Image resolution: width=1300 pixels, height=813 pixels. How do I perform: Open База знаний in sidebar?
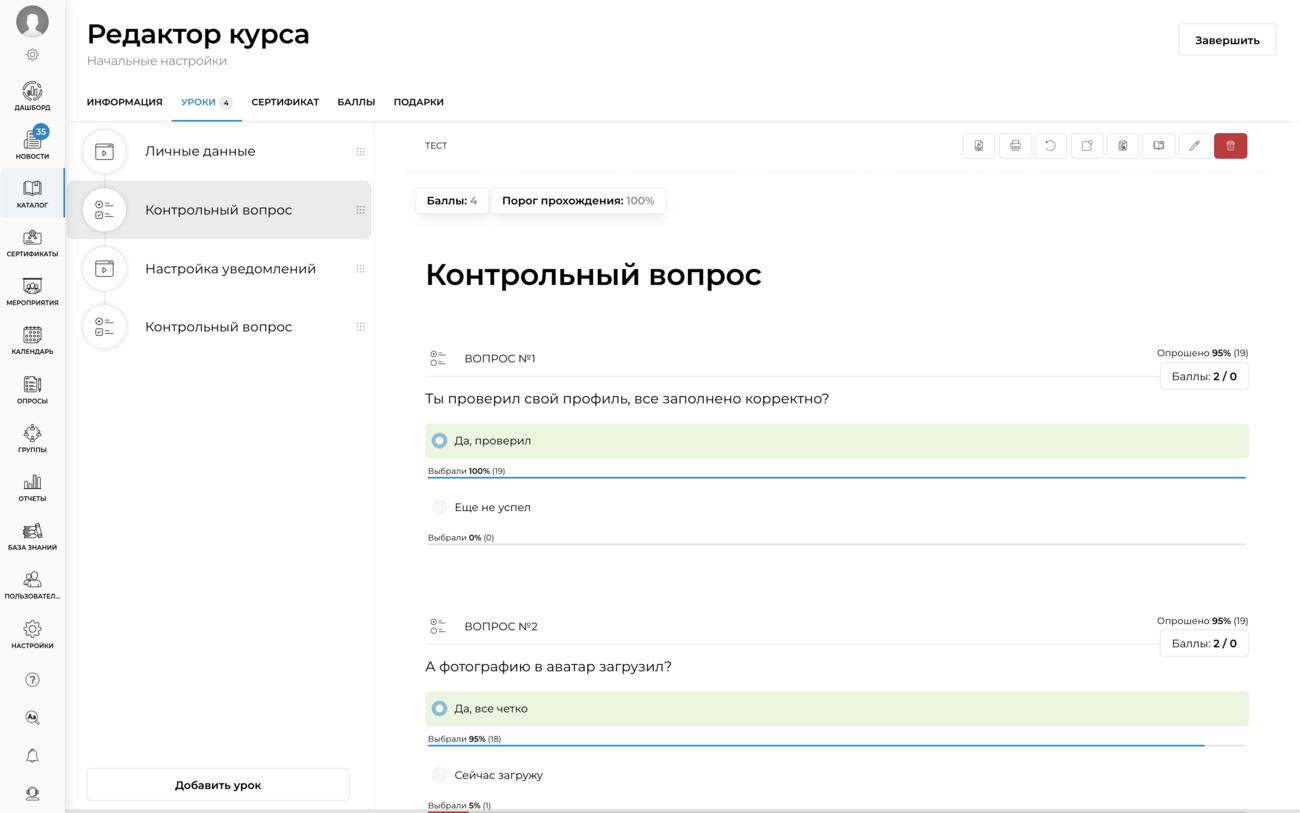pyautogui.click(x=32, y=537)
